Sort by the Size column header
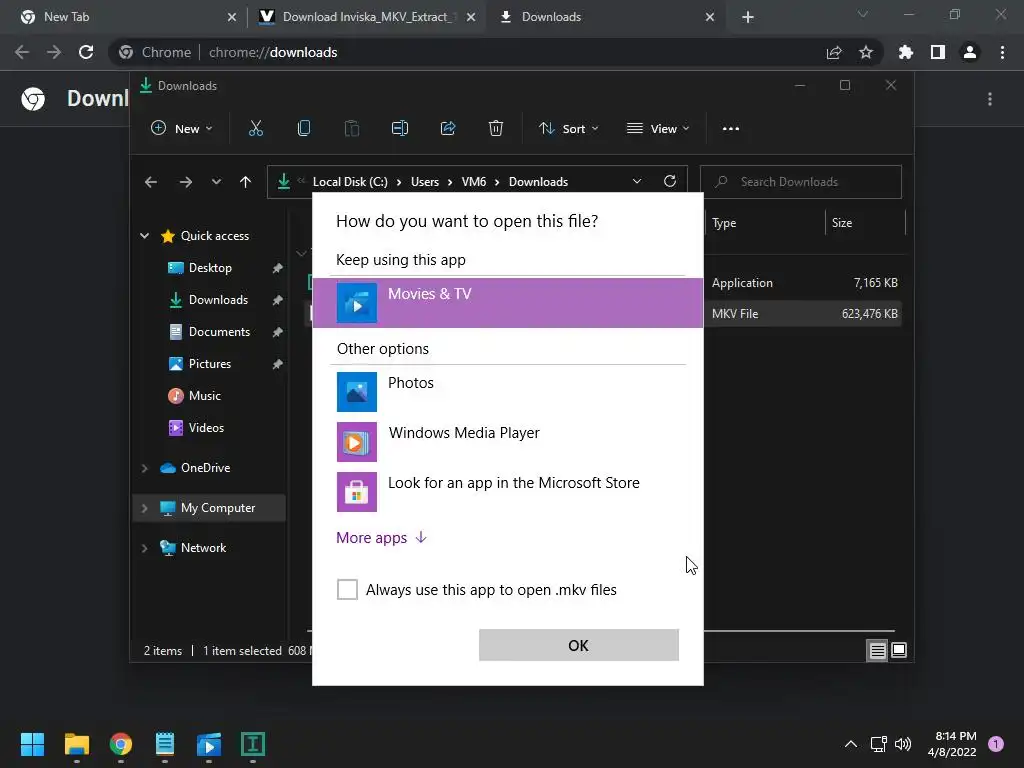Viewport: 1024px width, 768px height. pos(866,223)
